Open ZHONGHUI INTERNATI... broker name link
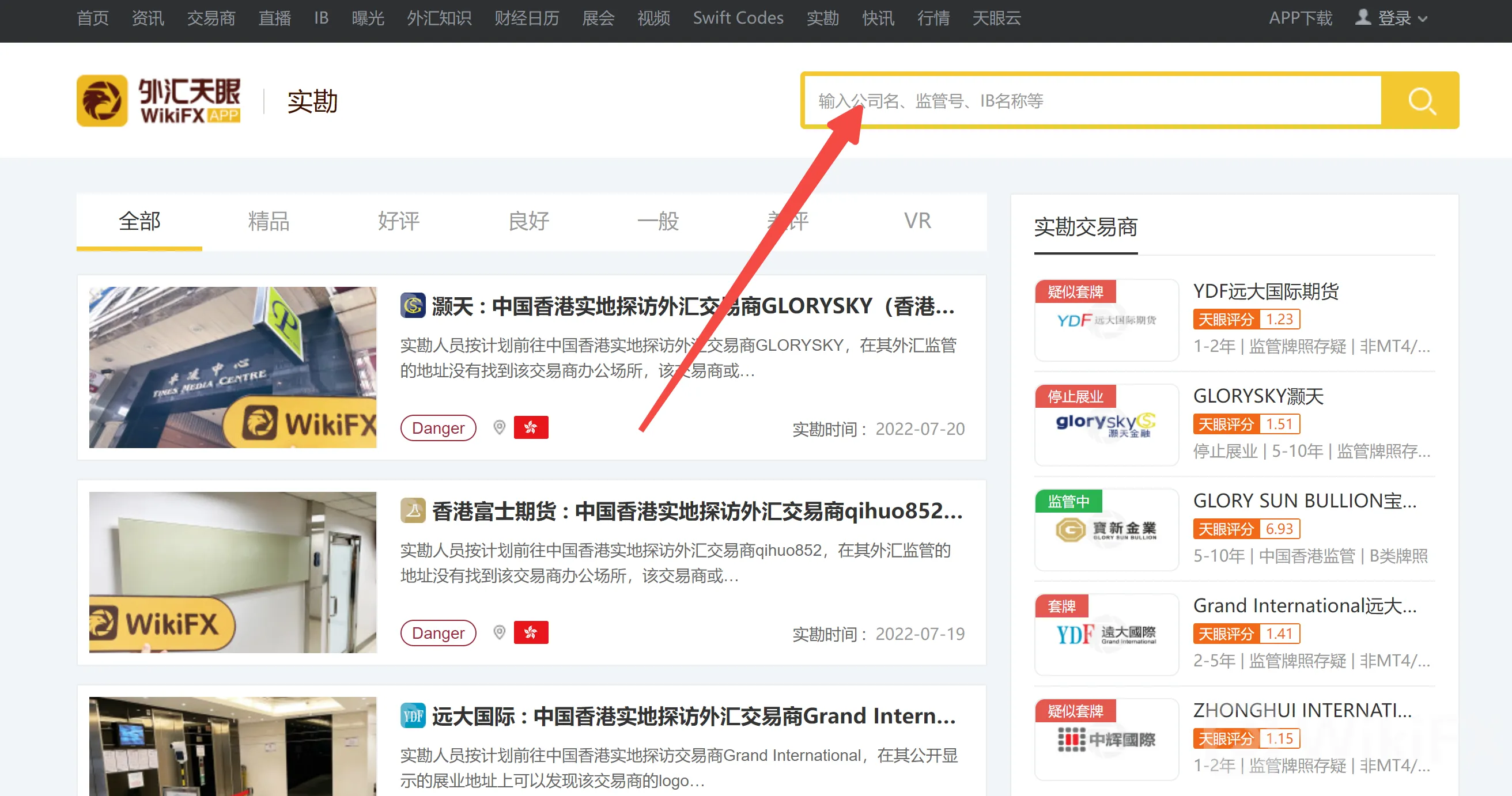 click(1302, 710)
